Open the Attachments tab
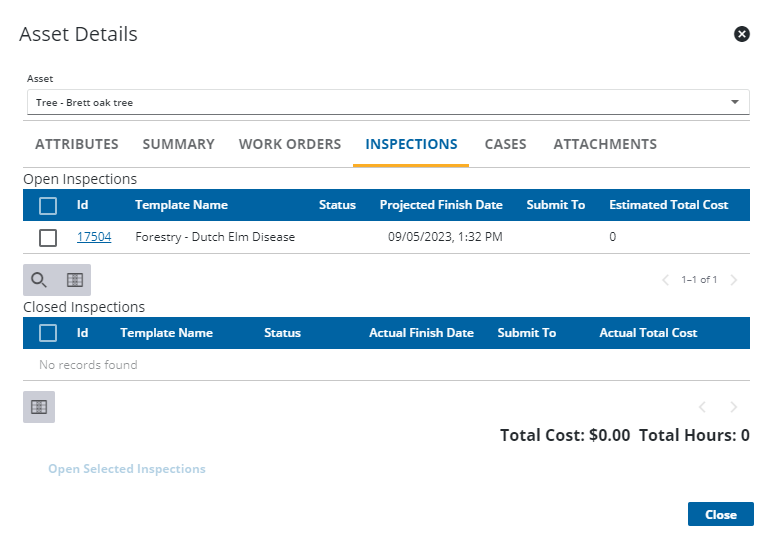The width and height of the screenshot is (773, 551). click(x=605, y=144)
